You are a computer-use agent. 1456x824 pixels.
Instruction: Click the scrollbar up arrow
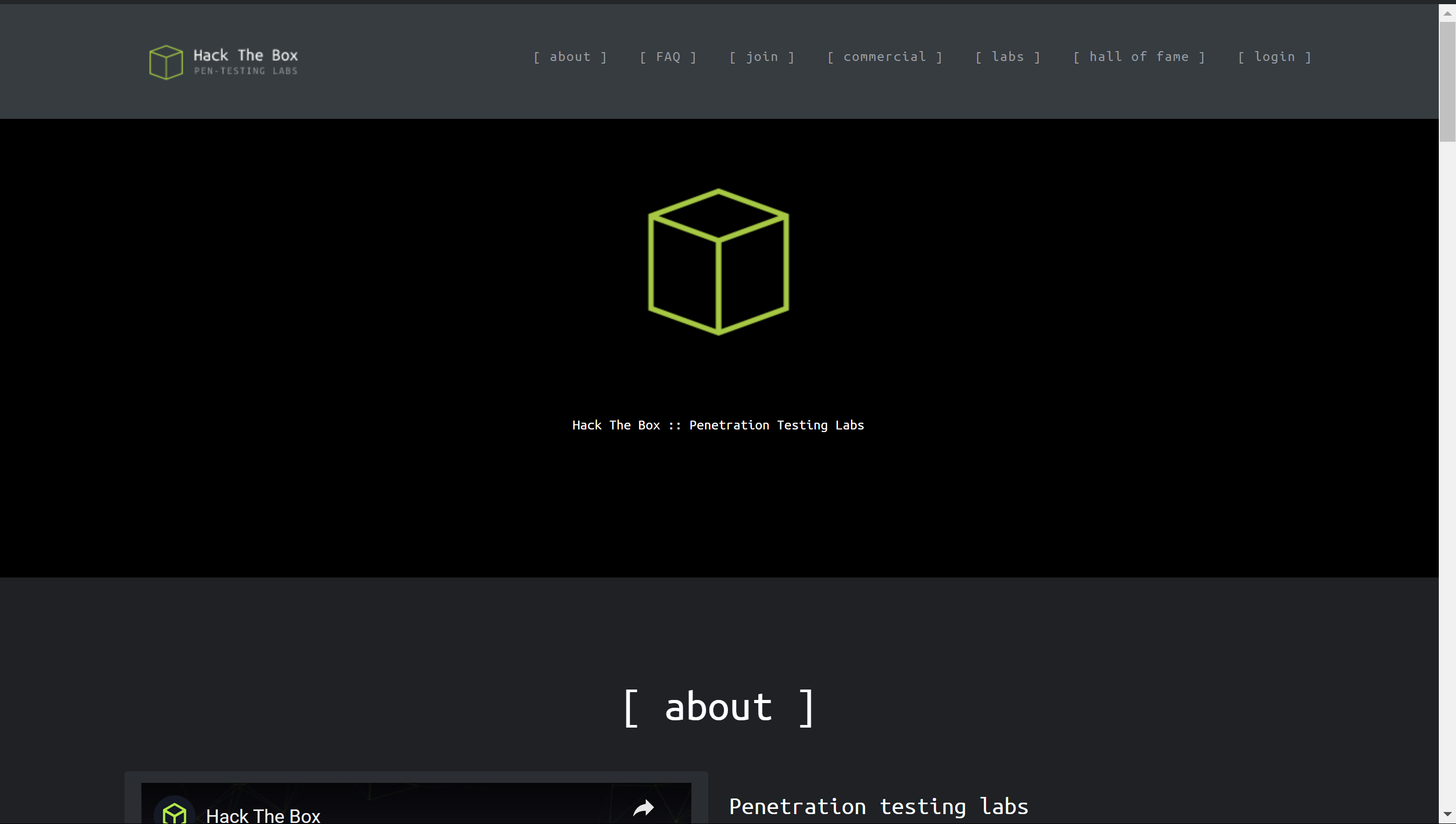1447,13
